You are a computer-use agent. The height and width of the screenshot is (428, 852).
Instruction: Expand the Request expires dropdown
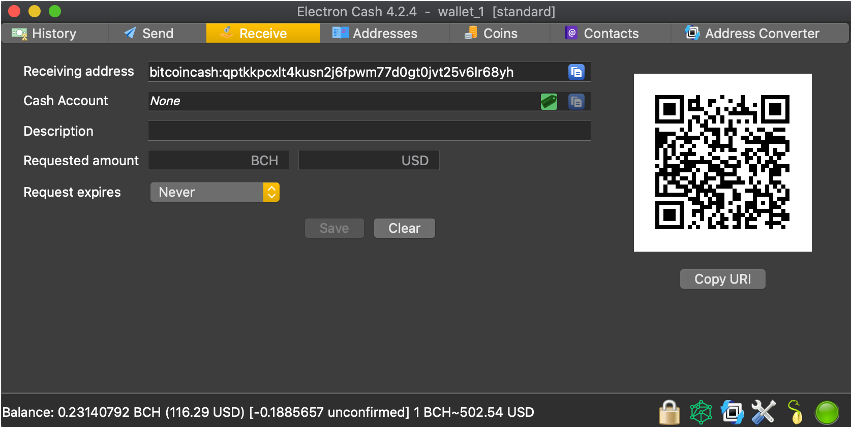pos(214,192)
